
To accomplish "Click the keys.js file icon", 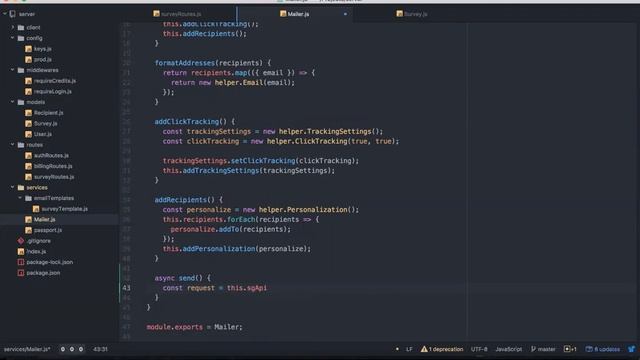I will (28, 49).
